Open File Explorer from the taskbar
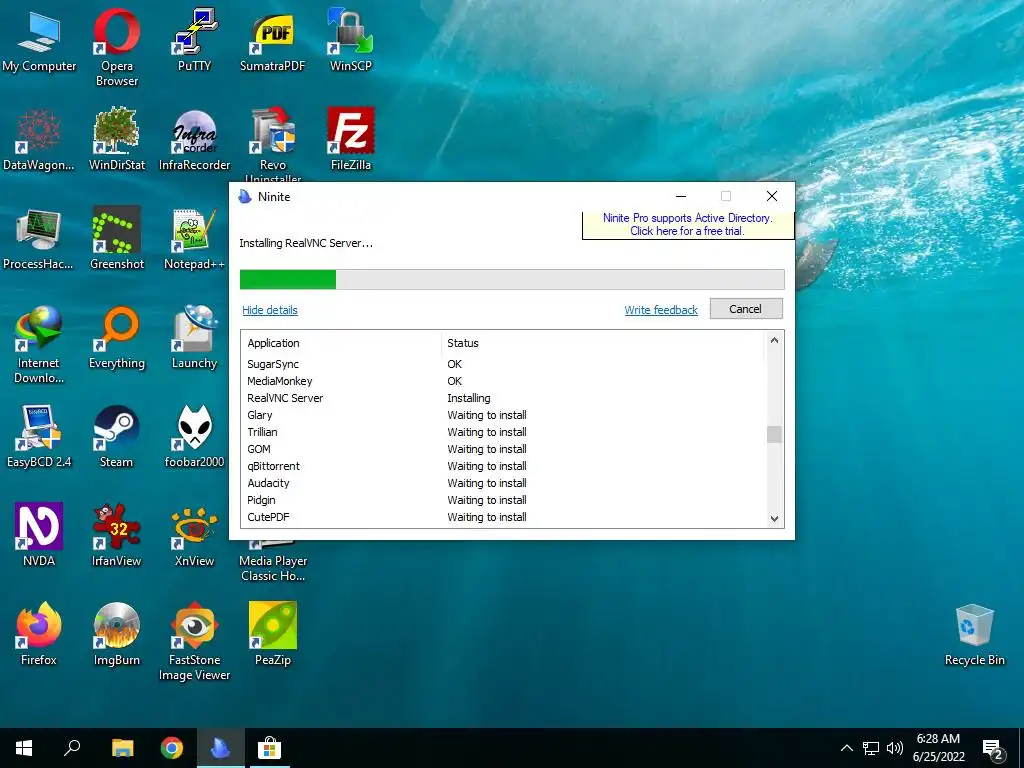The image size is (1024, 768). [x=122, y=748]
